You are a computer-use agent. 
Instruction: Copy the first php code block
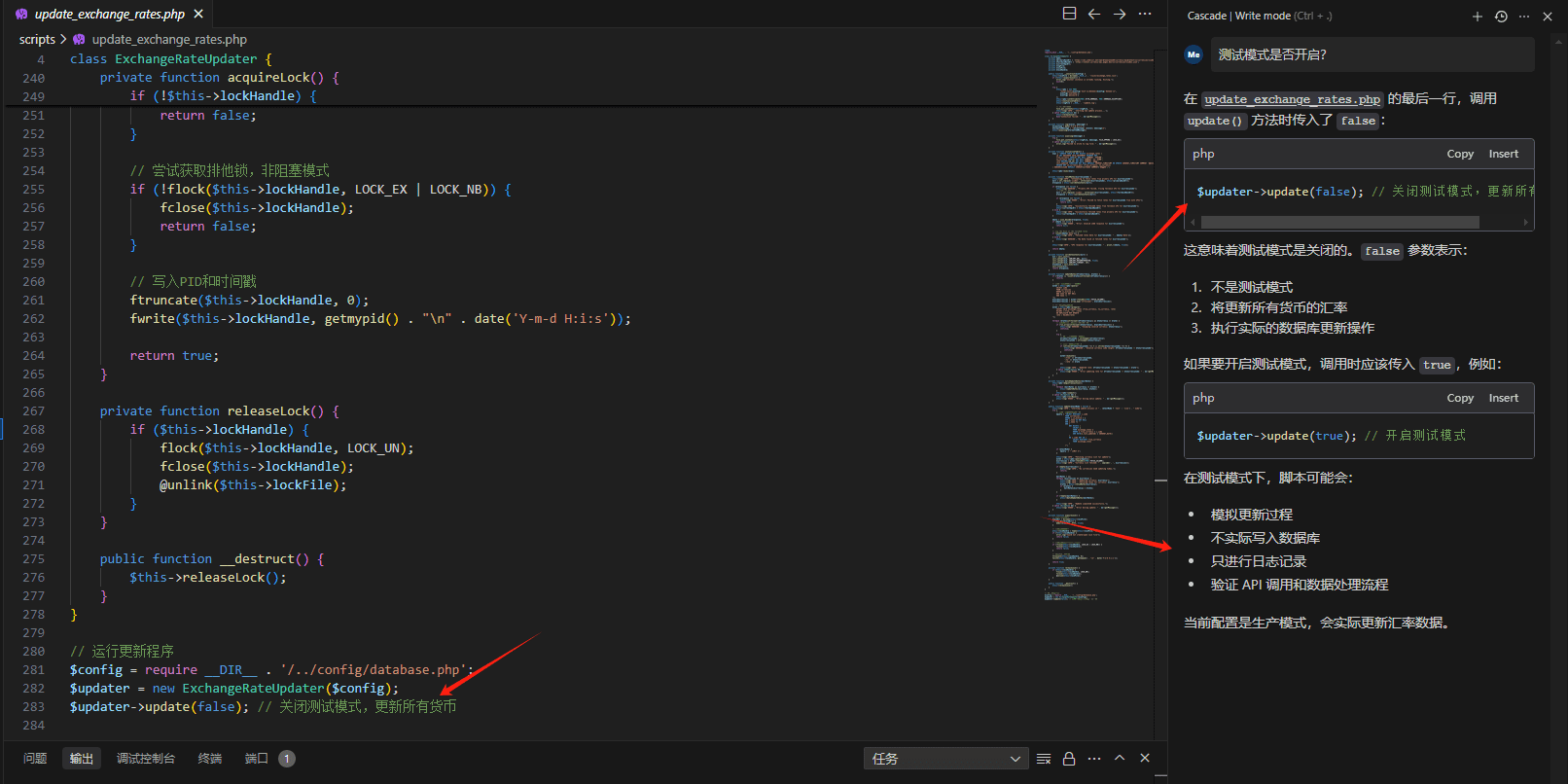(x=1460, y=154)
